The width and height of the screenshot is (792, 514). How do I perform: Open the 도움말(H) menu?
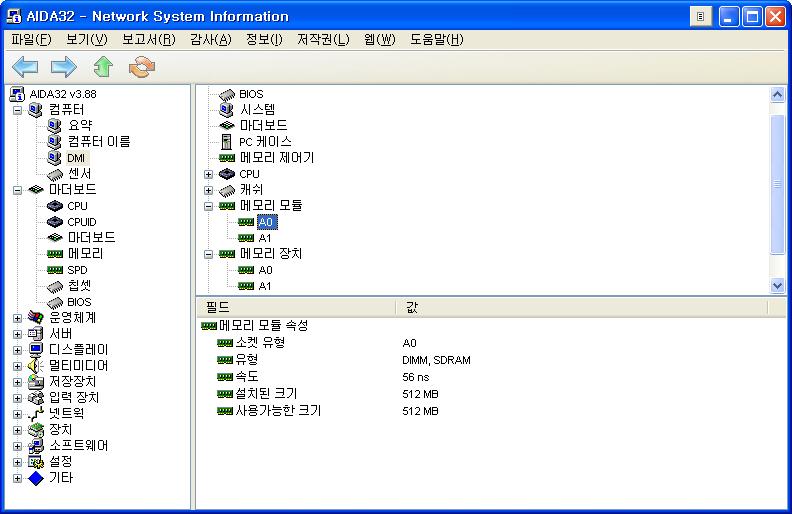(437, 39)
